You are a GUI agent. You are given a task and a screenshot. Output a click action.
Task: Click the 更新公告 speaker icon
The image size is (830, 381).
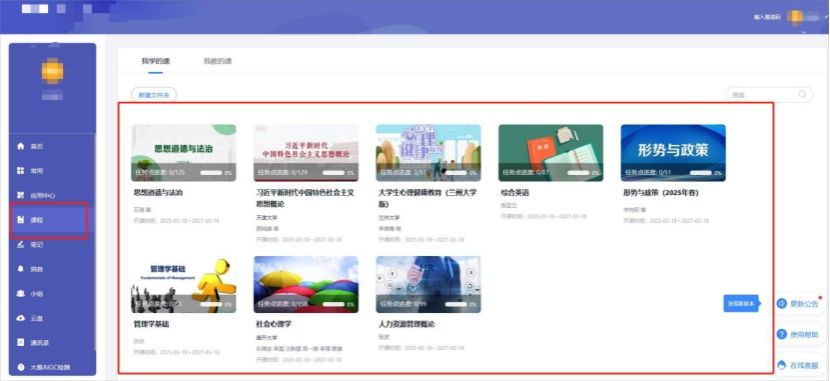[782, 303]
